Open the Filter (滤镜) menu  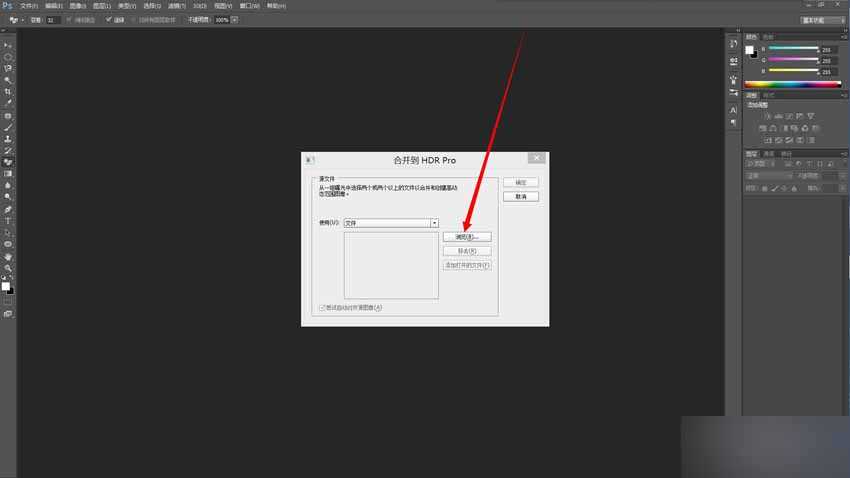click(177, 6)
